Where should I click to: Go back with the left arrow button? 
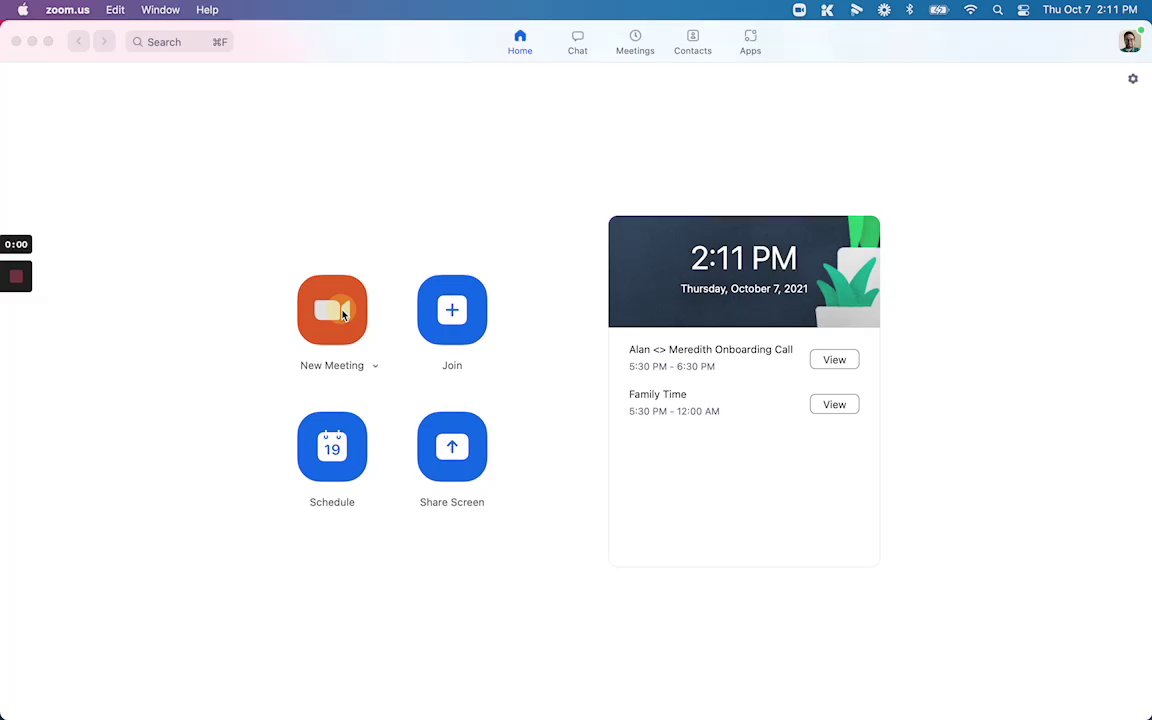click(79, 42)
